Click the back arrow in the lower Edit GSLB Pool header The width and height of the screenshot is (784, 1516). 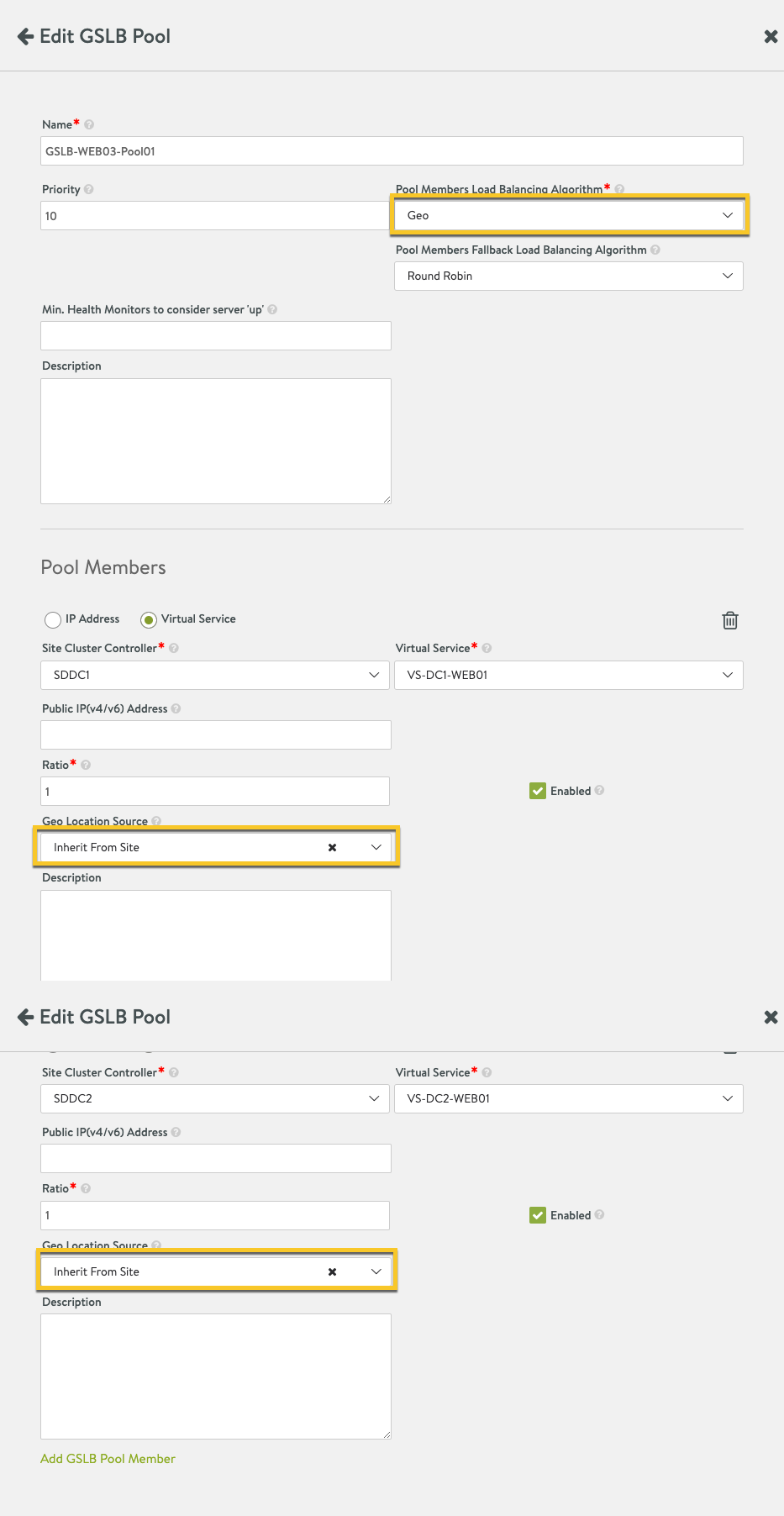(25, 1017)
